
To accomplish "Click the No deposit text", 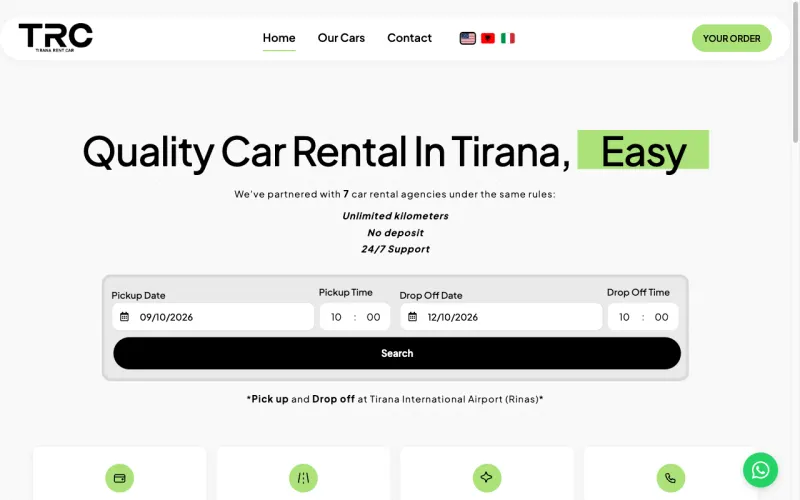I will point(395,233).
